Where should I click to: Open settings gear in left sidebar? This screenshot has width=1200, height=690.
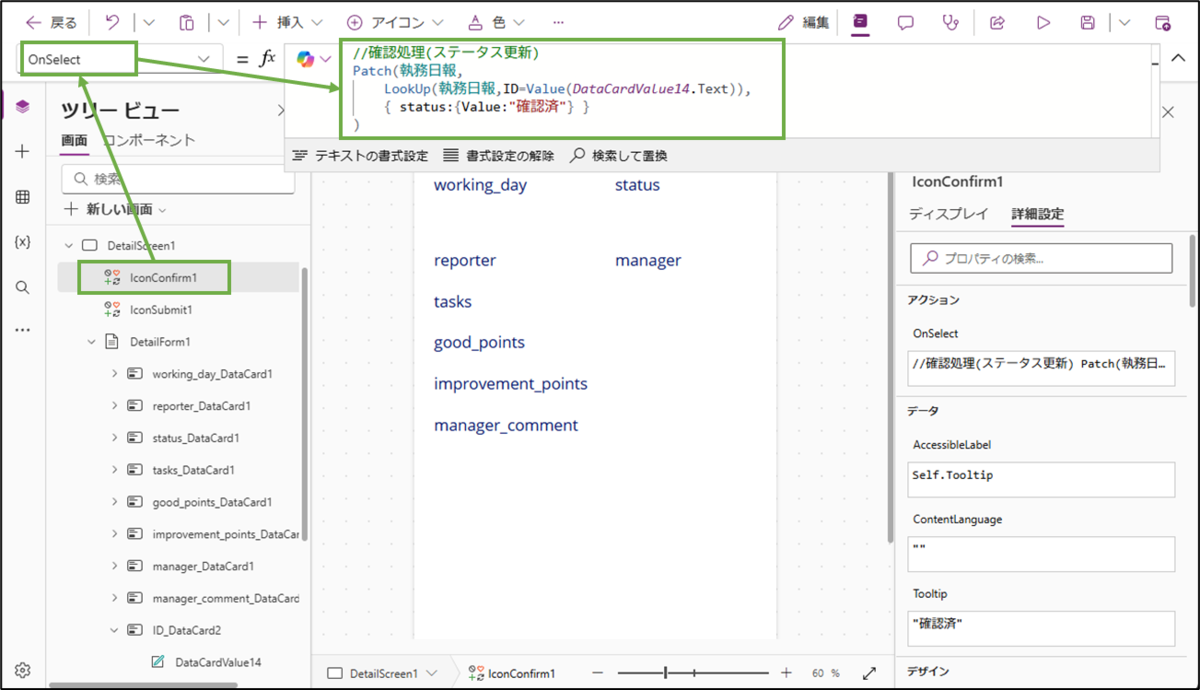[x=22, y=670]
